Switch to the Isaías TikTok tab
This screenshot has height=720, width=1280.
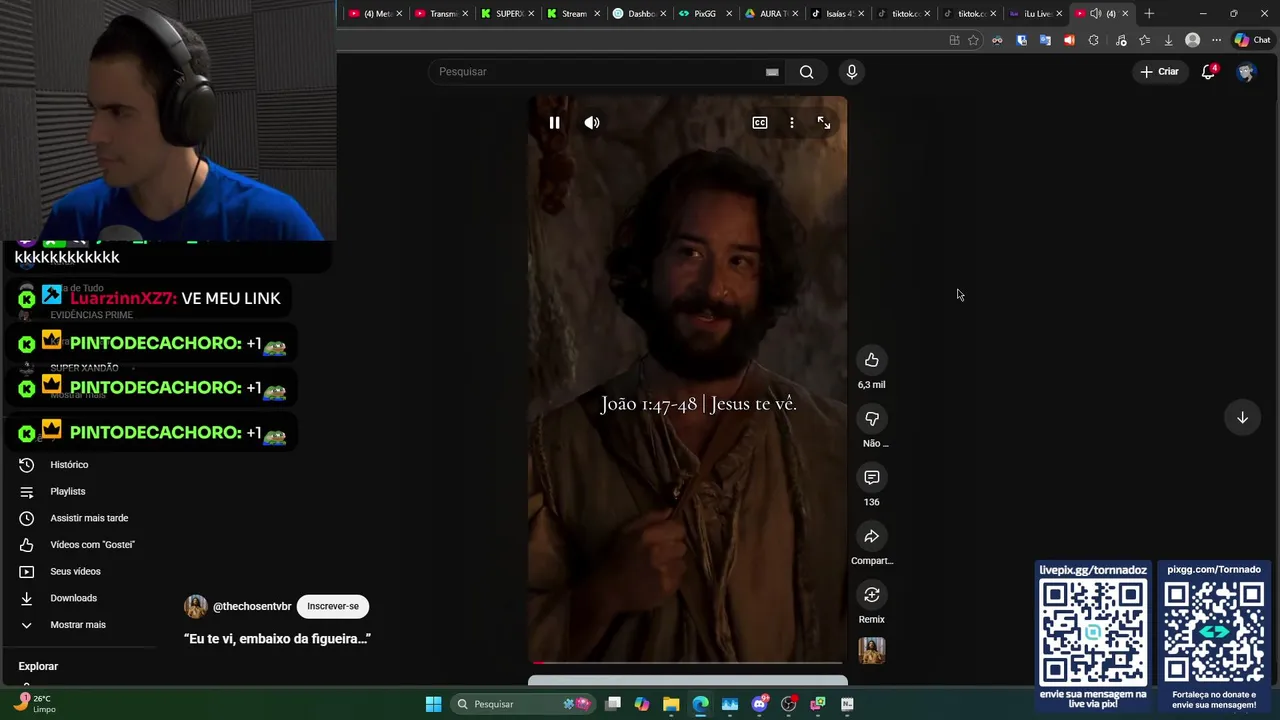[x=837, y=13]
